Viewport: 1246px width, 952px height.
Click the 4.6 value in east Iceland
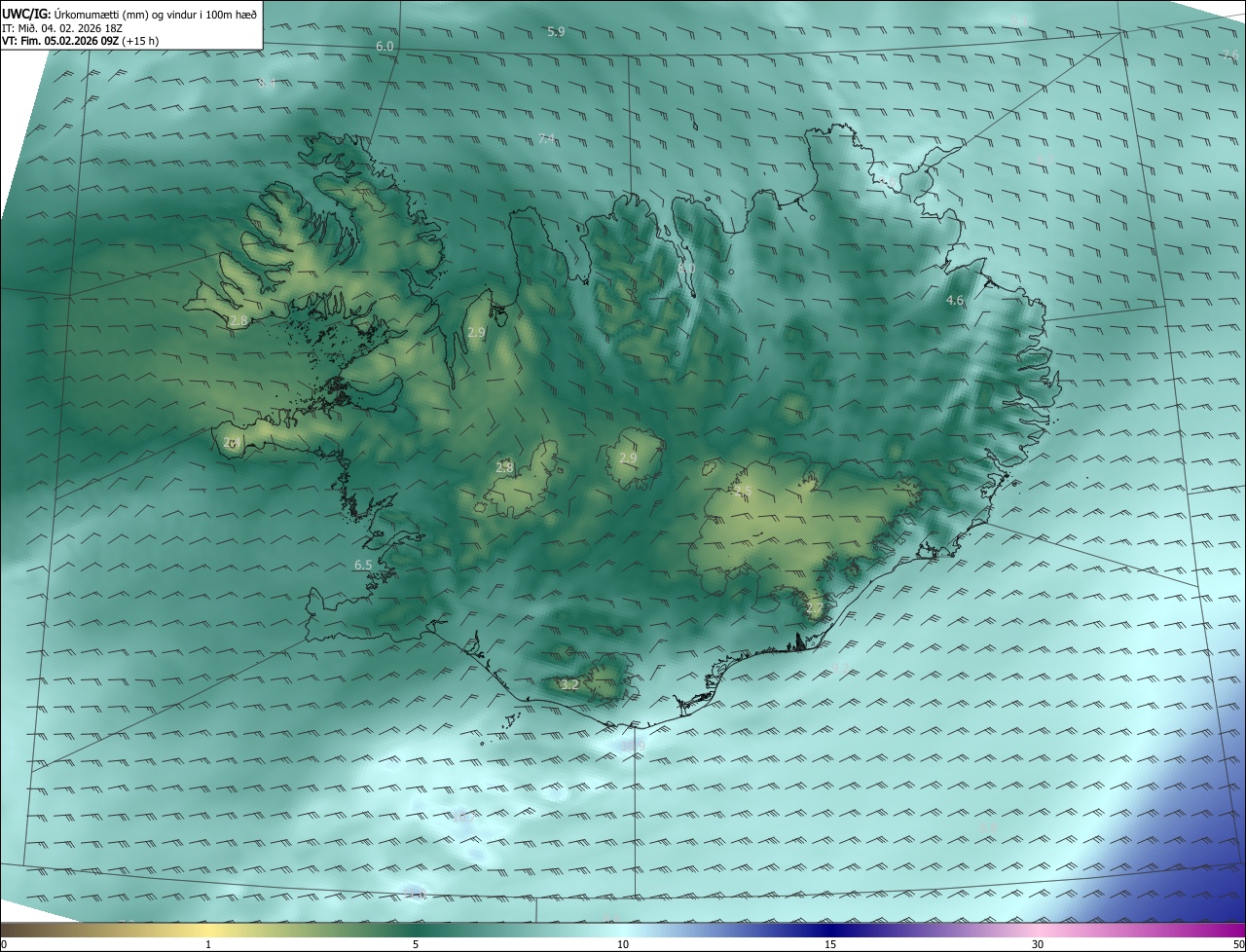955,301
